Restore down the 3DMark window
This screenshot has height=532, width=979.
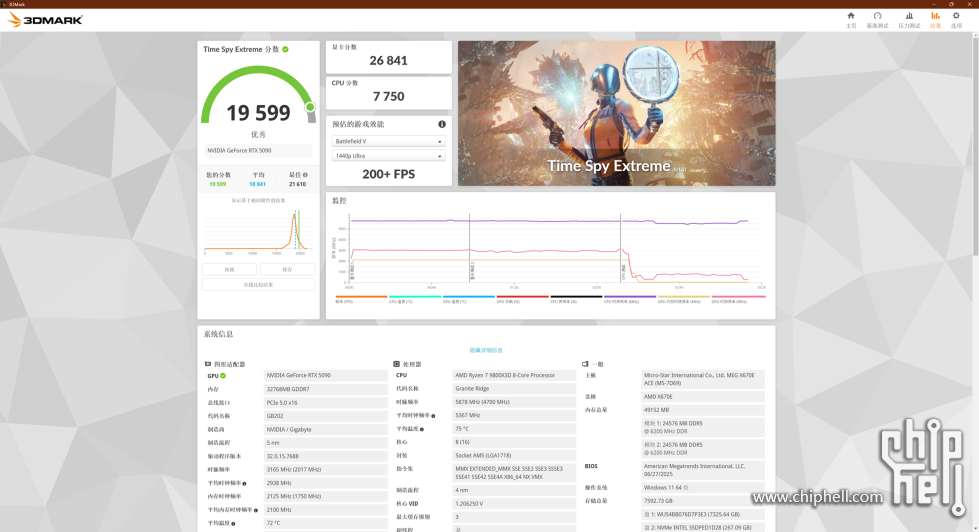pos(952,4)
